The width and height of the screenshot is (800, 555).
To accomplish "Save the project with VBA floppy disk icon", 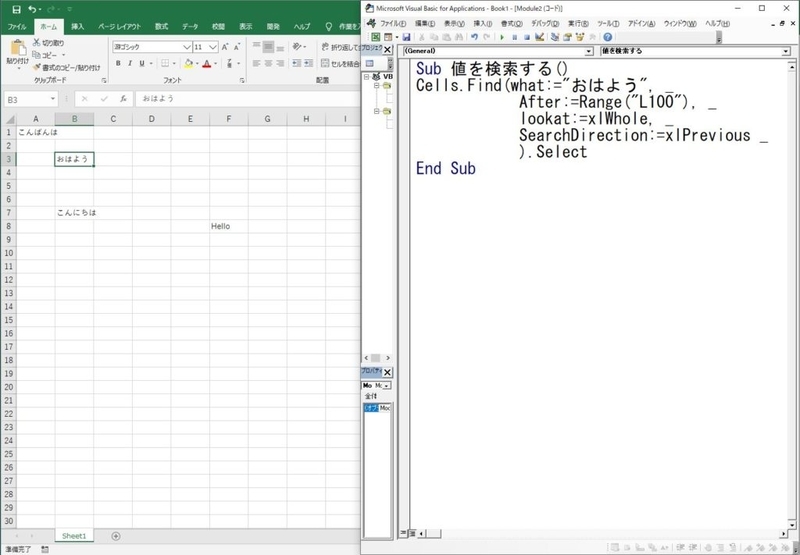I will (406, 37).
